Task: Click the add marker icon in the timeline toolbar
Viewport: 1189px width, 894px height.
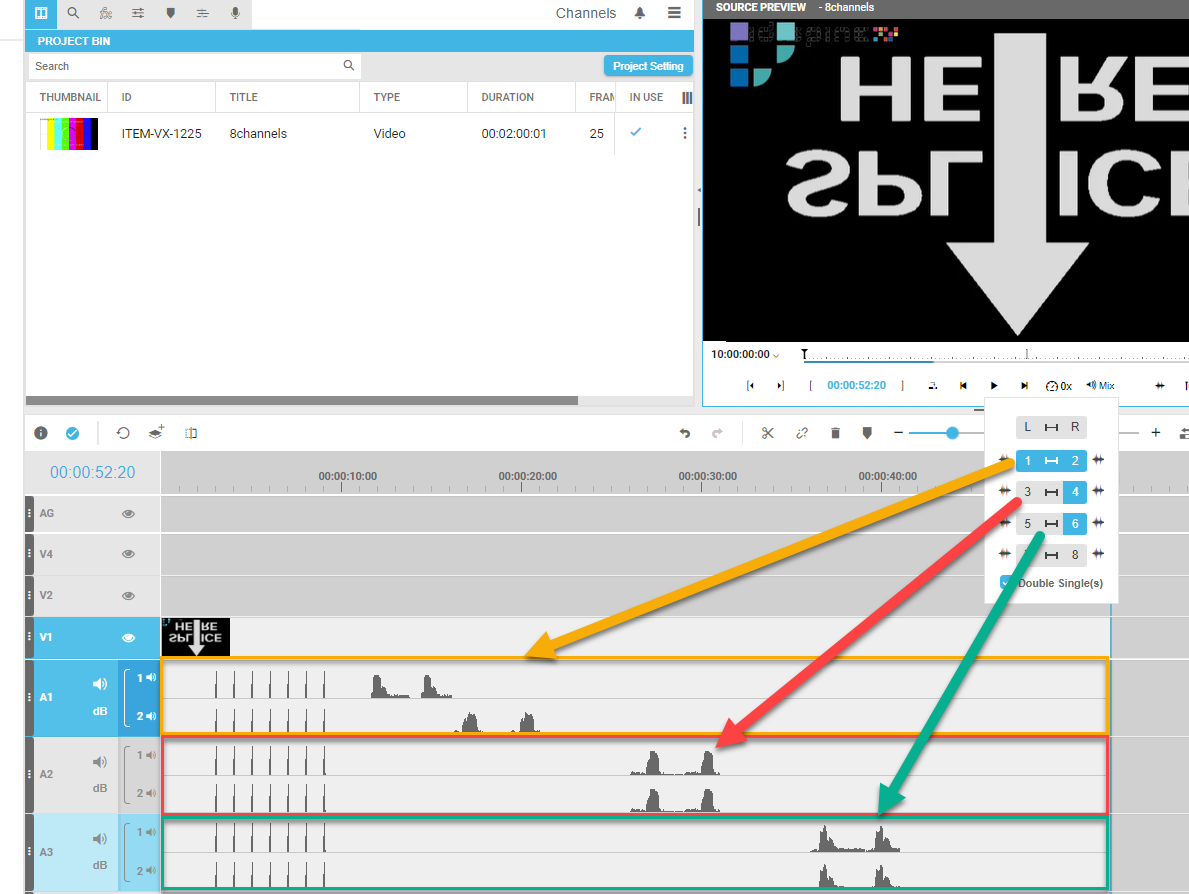Action: 867,433
